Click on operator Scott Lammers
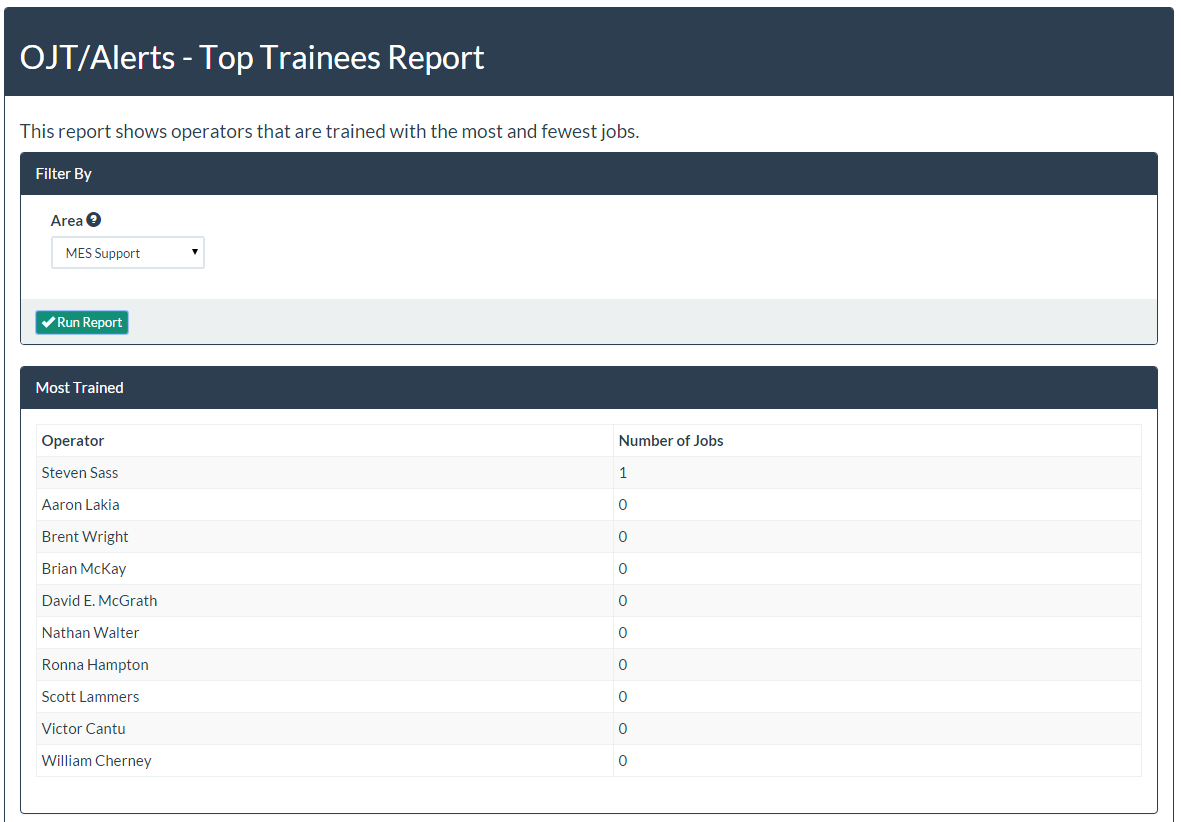 [x=90, y=697]
